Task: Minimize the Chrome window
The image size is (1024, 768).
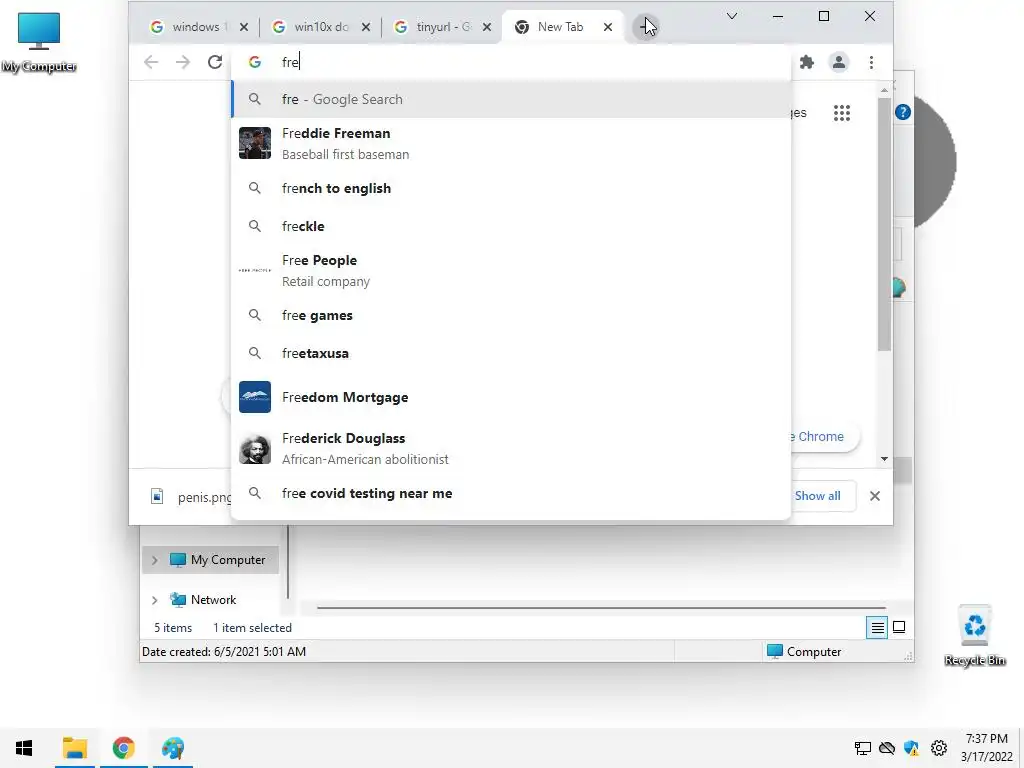Action: coord(778,16)
